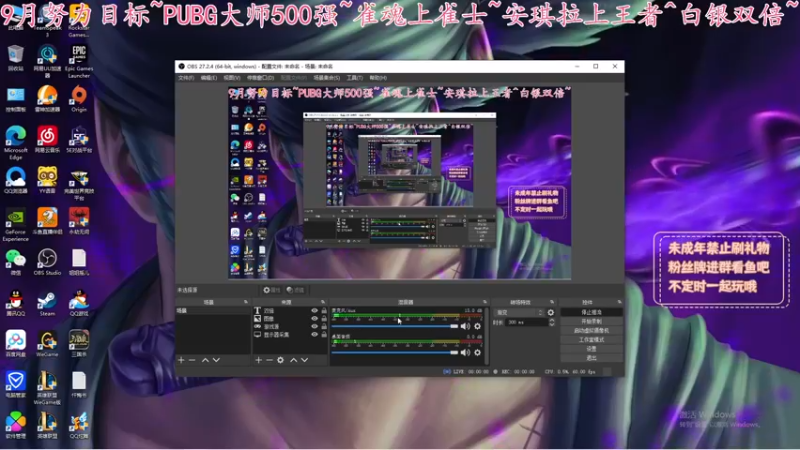Mute the Desktop Audio speaker icon
The height and width of the screenshot is (450, 800).
[465, 353]
